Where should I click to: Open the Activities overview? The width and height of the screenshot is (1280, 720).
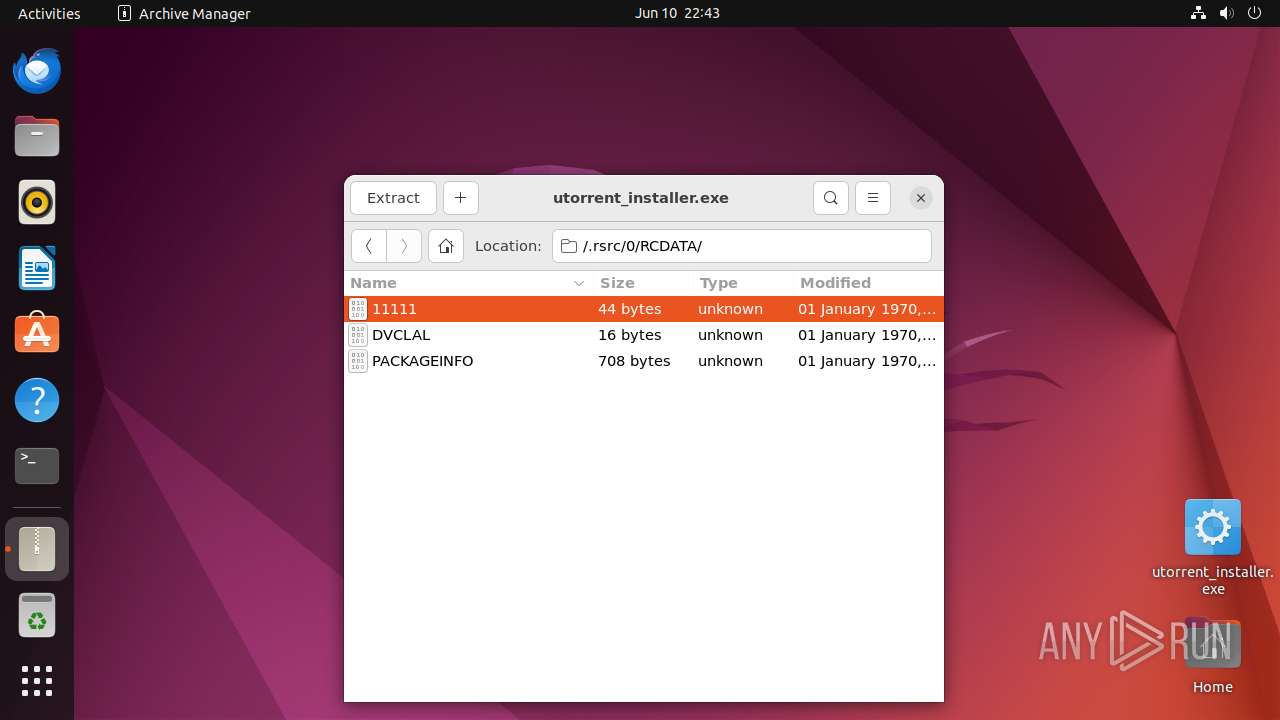click(49, 13)
